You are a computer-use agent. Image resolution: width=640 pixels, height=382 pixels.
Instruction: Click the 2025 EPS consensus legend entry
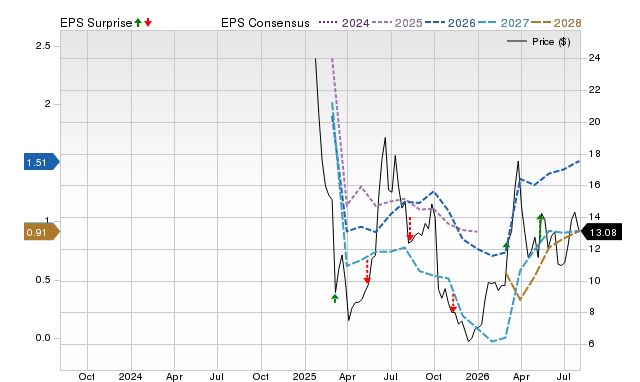click(x=397, y=23)
